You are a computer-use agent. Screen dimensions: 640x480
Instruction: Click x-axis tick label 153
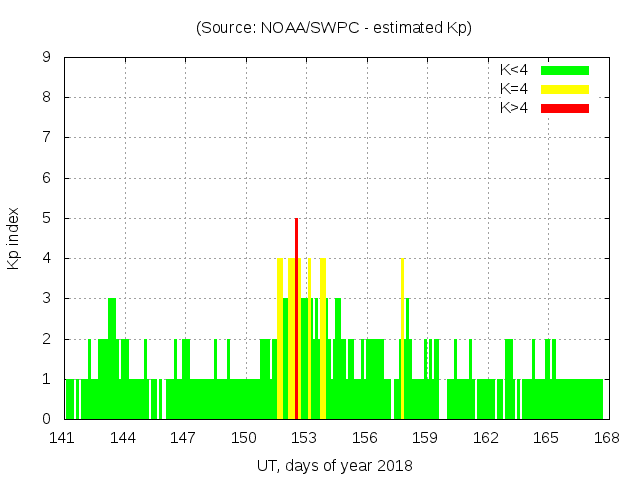click(304, 437)
